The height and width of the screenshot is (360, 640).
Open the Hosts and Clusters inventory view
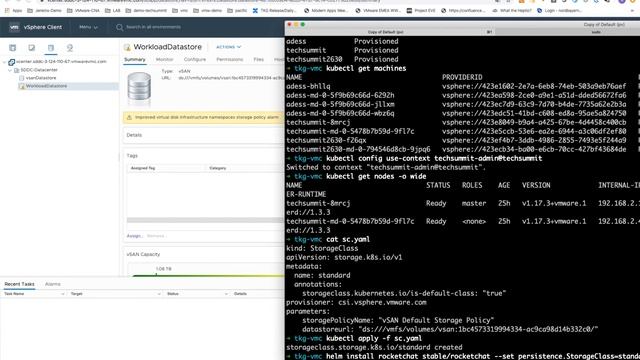point(13,48)
